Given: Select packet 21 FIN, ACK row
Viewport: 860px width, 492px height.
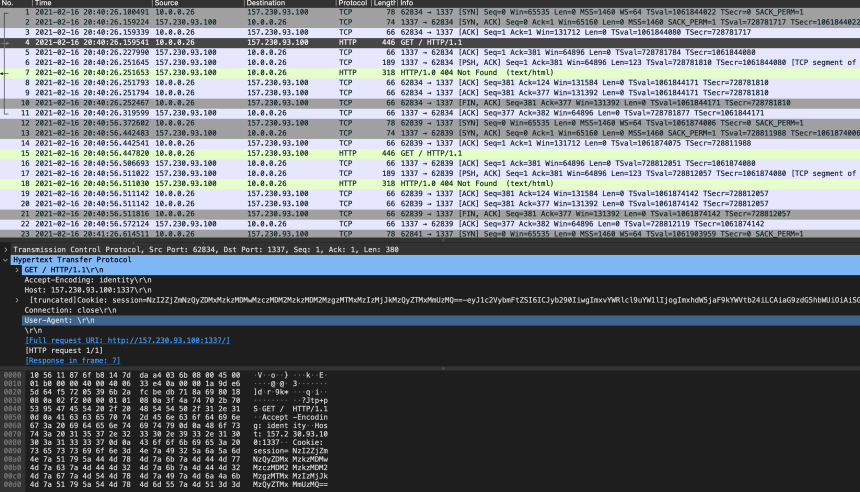Looking at the screenshot, I should point(430,214).
